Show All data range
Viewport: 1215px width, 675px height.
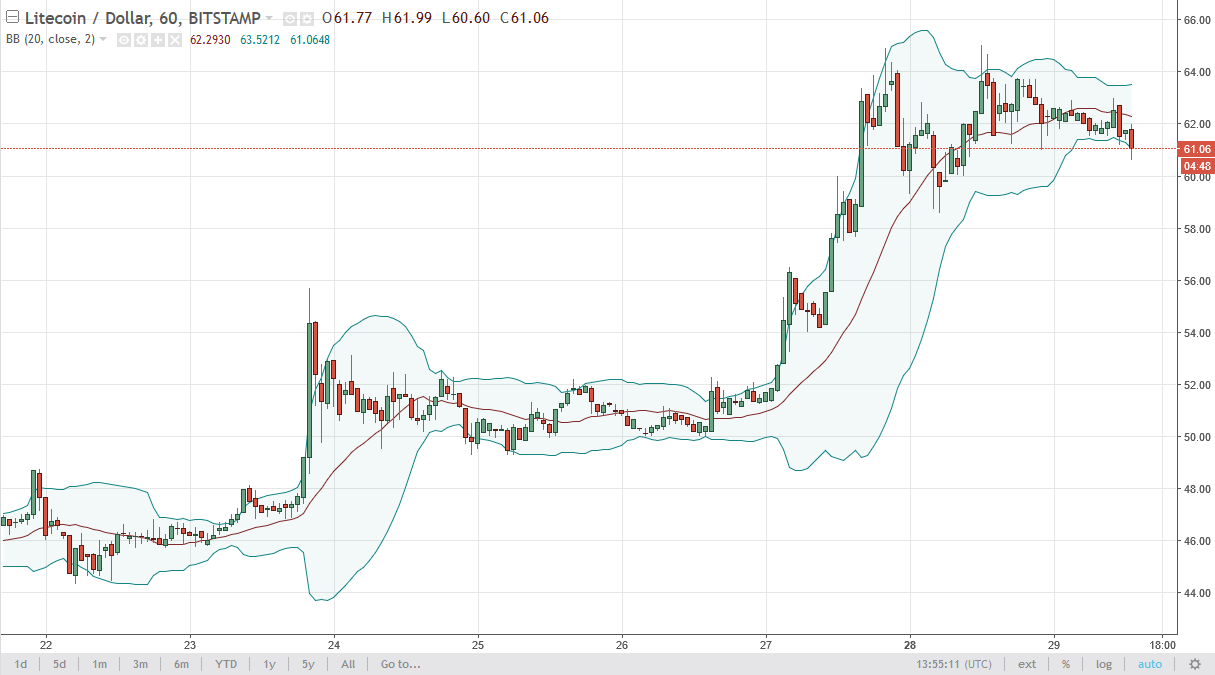pyautogui.click(x=348, y=664)
